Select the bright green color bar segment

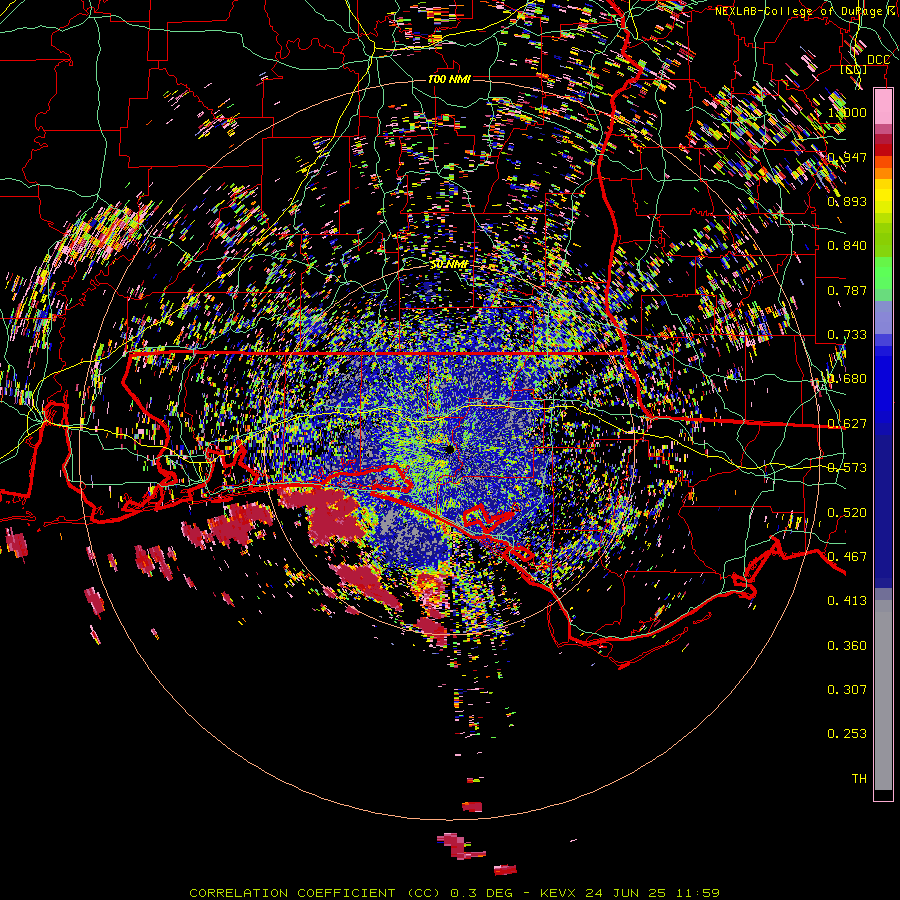(x=883, y=273)
